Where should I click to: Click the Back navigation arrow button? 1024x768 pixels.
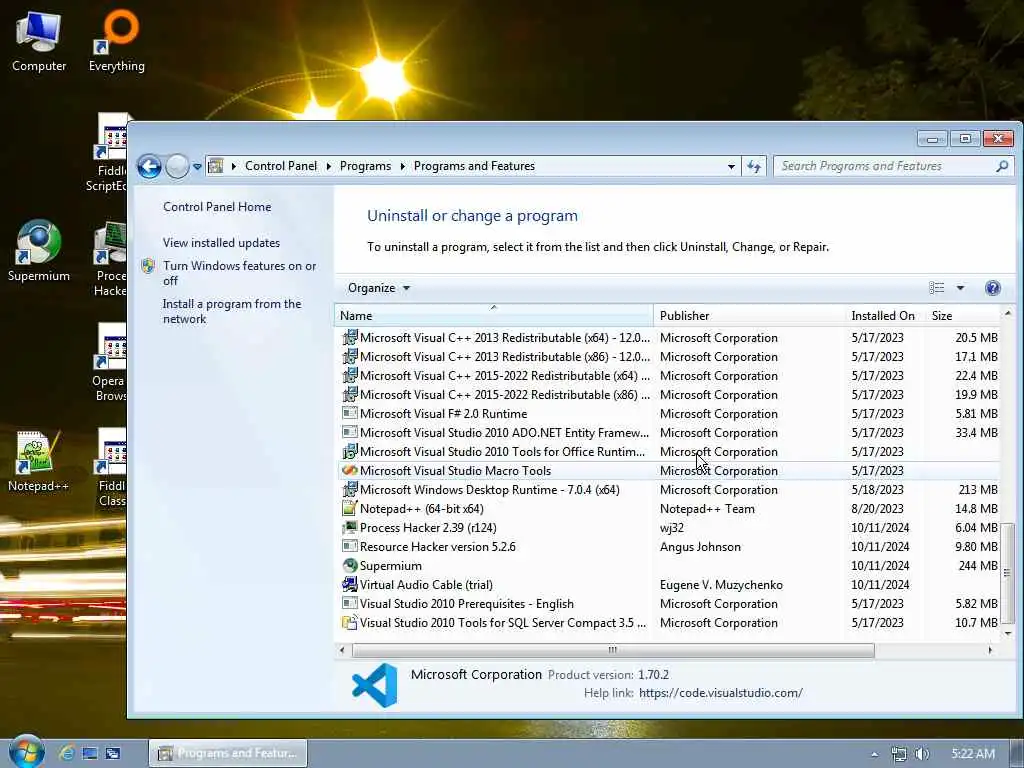click(x=149, y=167)
